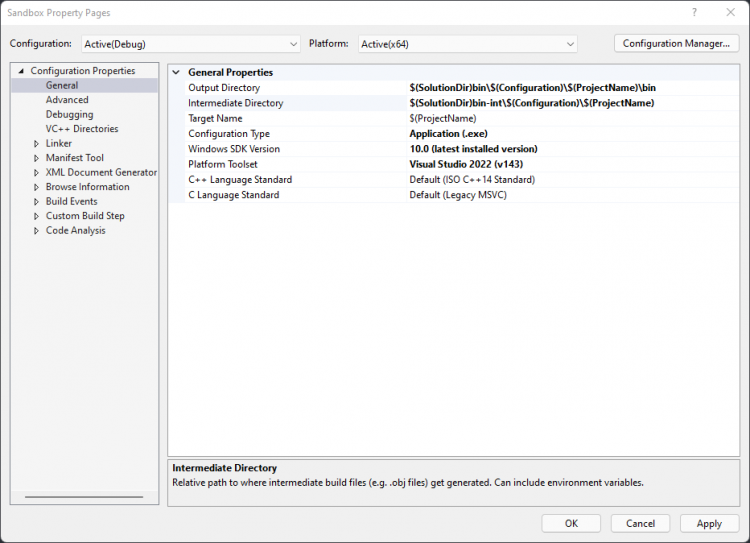Open the VC++ Directories page
The height and width of the screenshot is (543, 750).
click(x=82, y=129)
